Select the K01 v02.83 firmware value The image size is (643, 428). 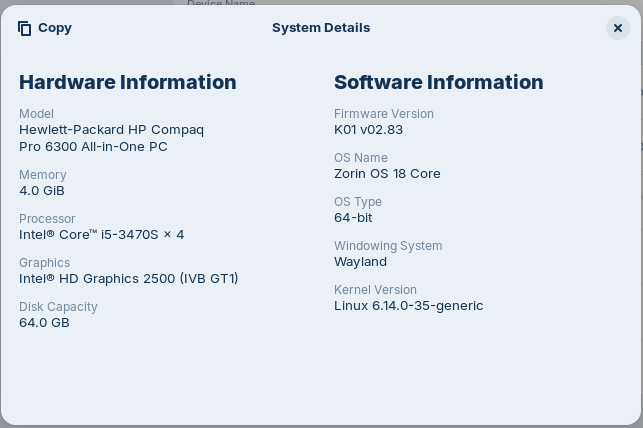[369, 130]
